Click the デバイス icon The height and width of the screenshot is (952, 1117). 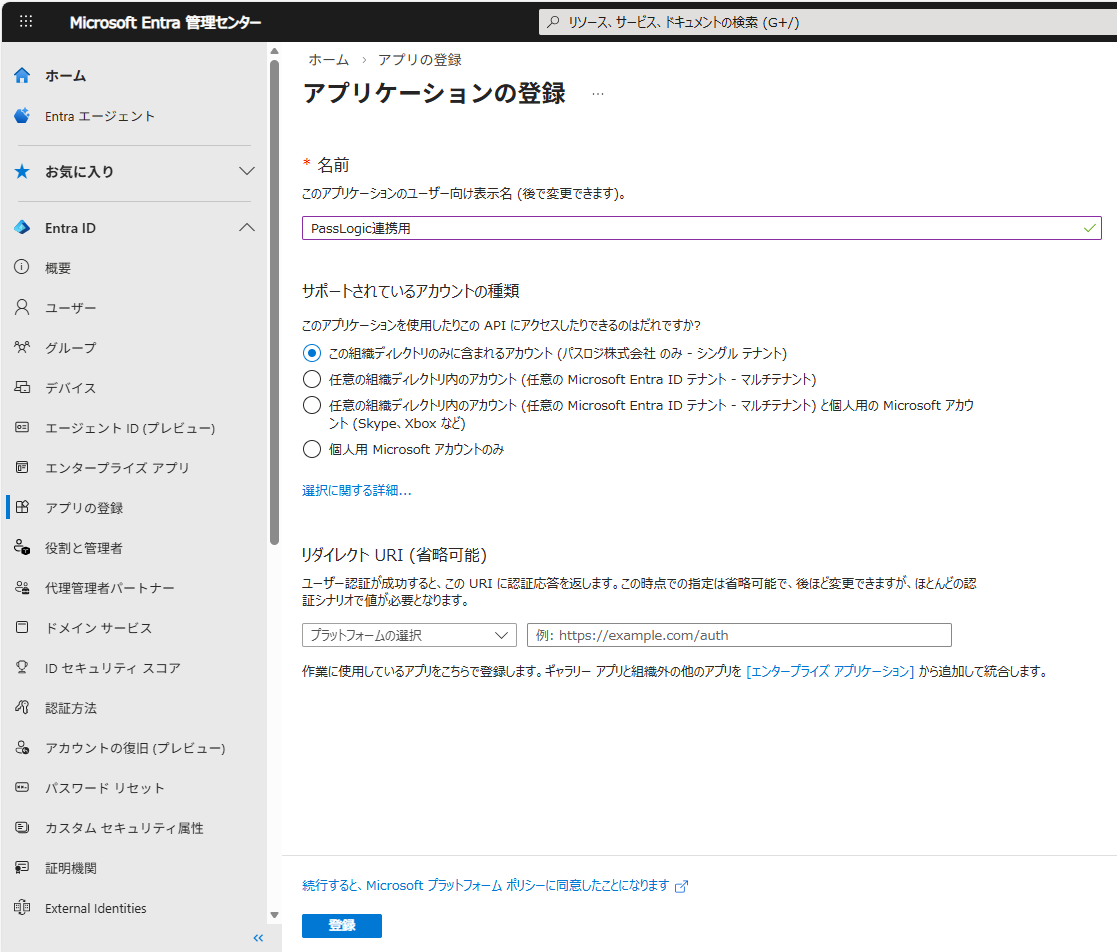22,387
